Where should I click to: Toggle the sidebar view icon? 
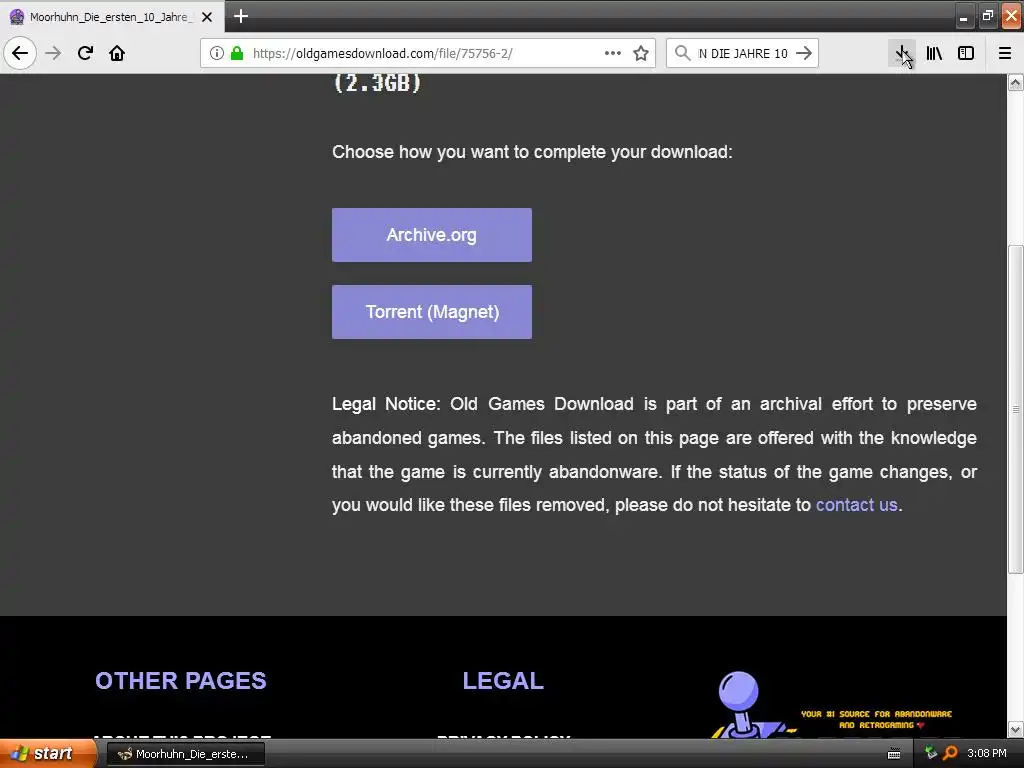click(x=966, y=53)
